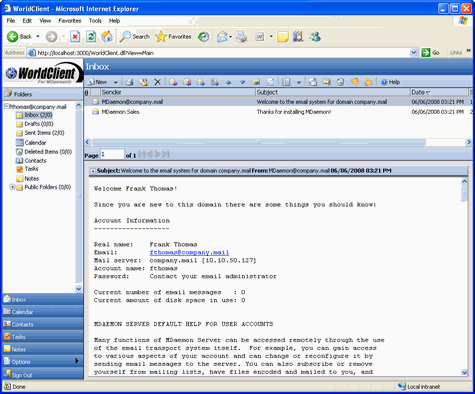Open the Edit menu
The image size is (475, 394).
pyautogui.click(x=27, y=21)
